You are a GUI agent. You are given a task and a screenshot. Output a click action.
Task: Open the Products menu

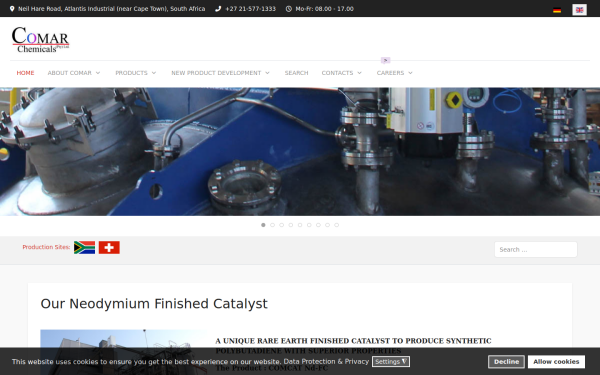click(x=131, y=73)
